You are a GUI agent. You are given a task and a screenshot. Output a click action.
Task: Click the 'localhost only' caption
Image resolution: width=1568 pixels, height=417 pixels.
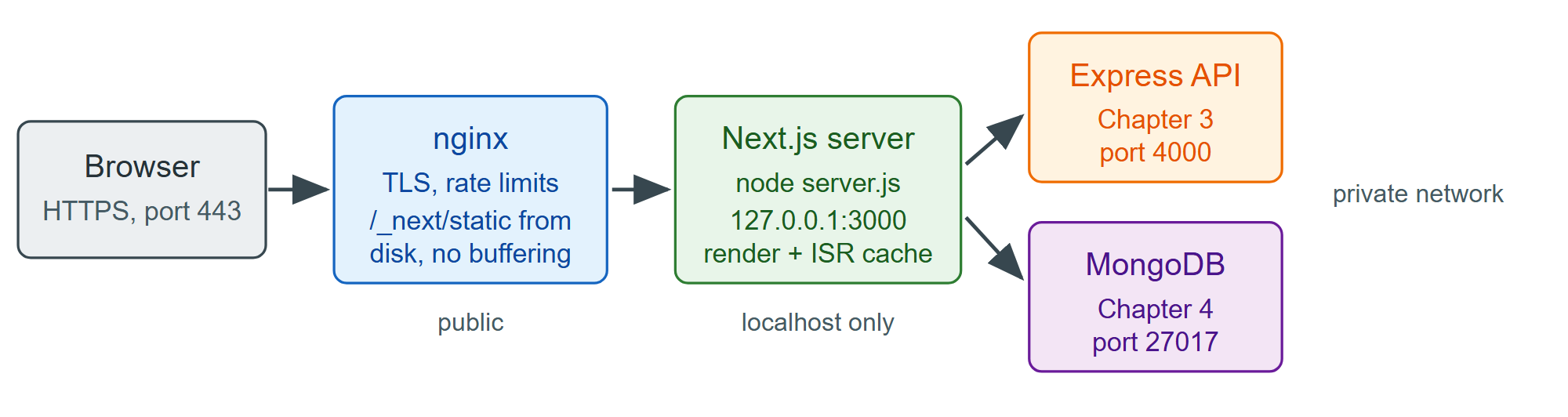point(818,322)
